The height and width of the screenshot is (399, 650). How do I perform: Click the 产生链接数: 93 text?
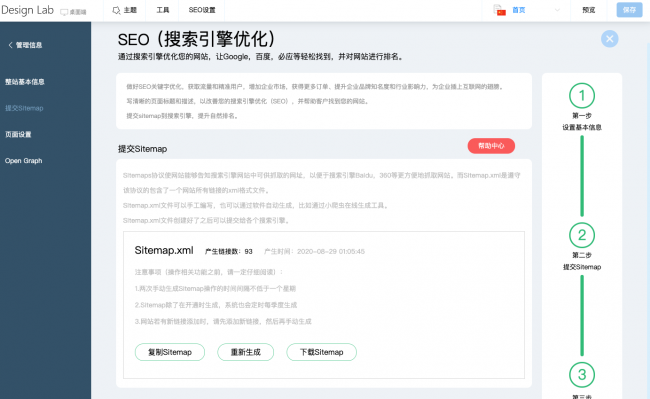point(228,251)
